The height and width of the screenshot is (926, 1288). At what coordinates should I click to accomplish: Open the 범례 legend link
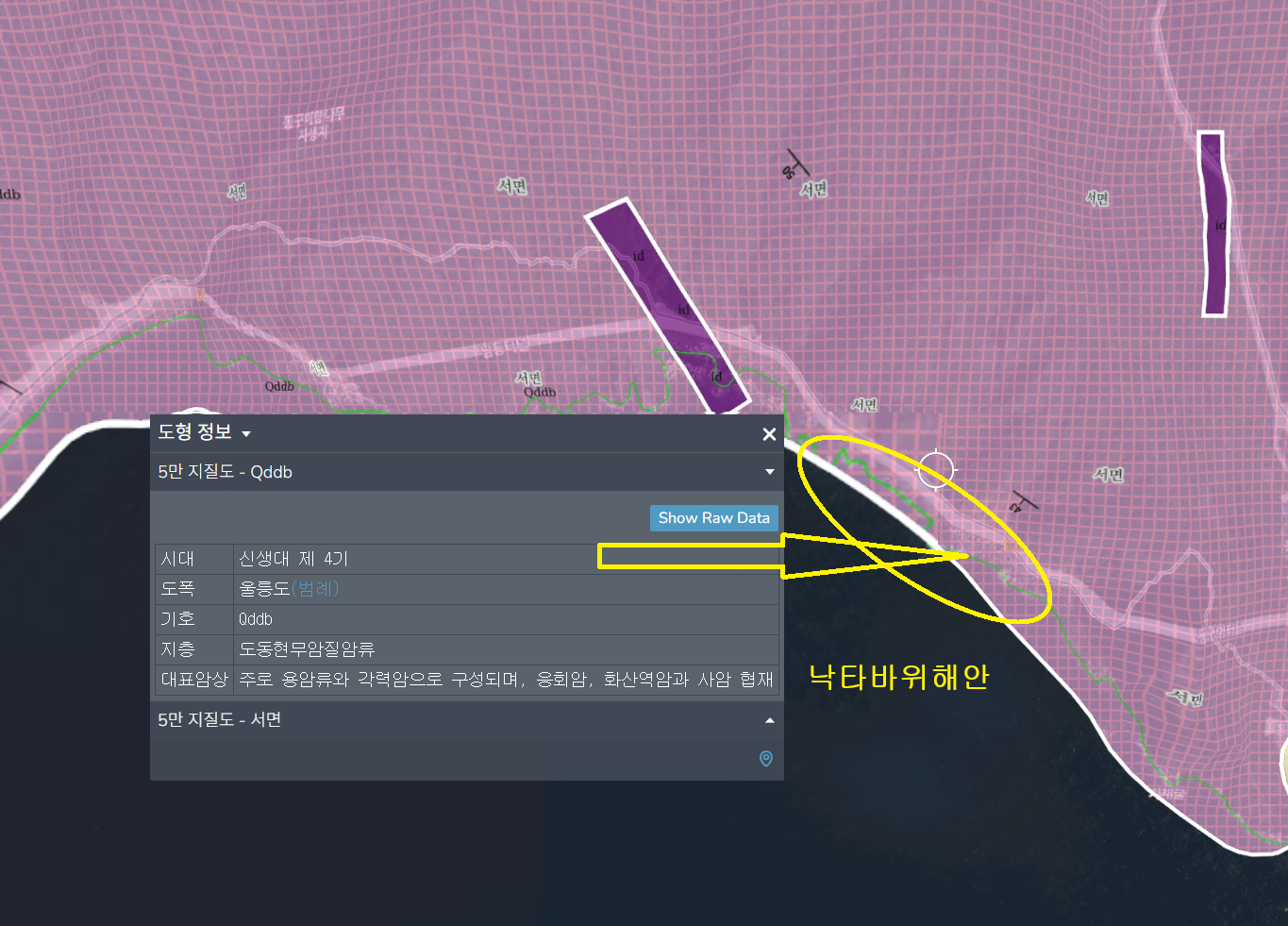[315, 589]
